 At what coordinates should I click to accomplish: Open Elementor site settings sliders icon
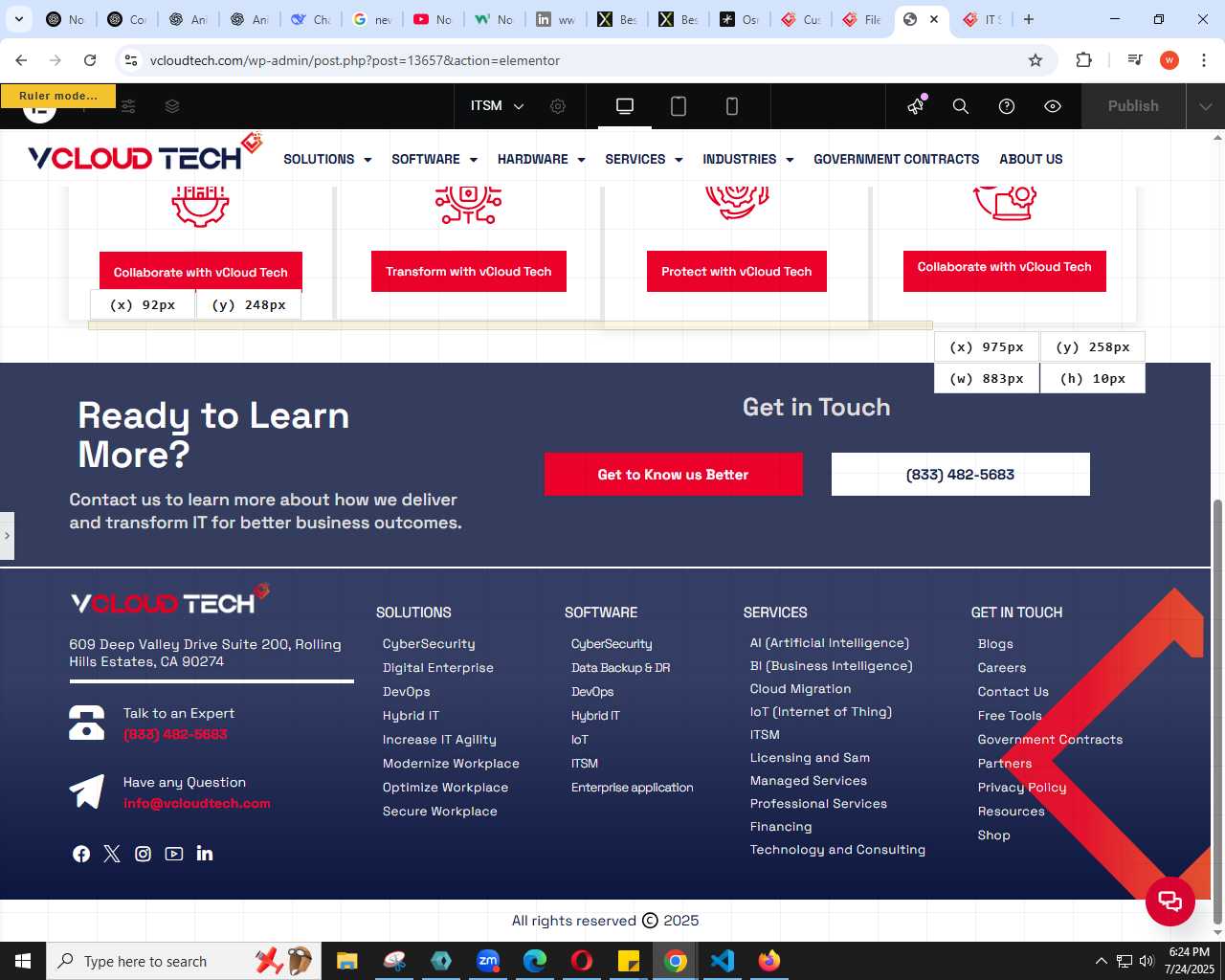[x=128, y=106]
